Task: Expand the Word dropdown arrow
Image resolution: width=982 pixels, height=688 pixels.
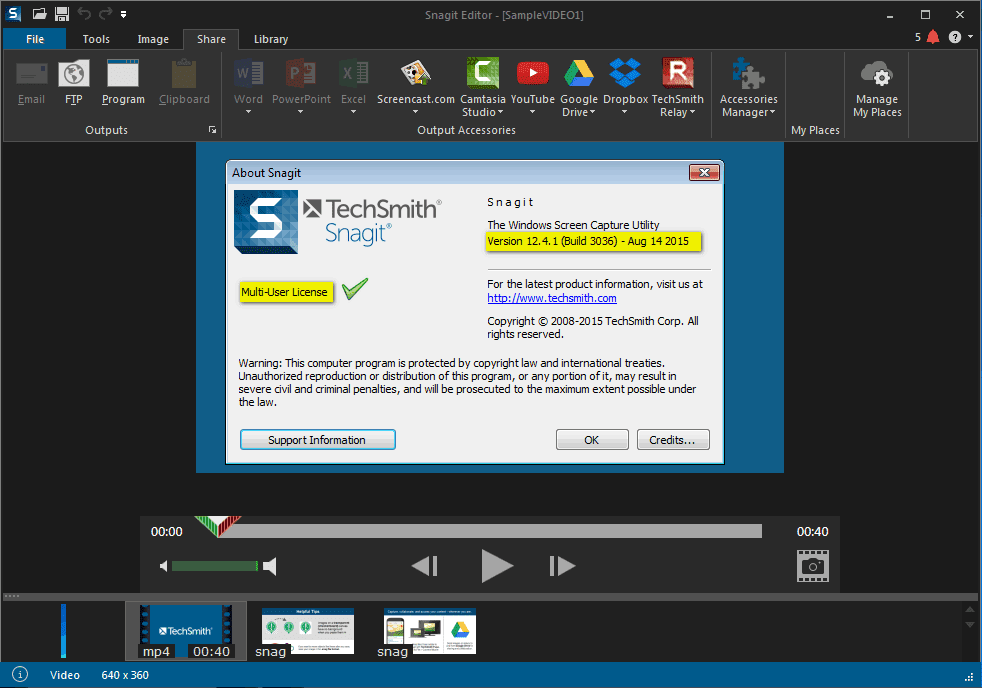Action: coord(248,112)
